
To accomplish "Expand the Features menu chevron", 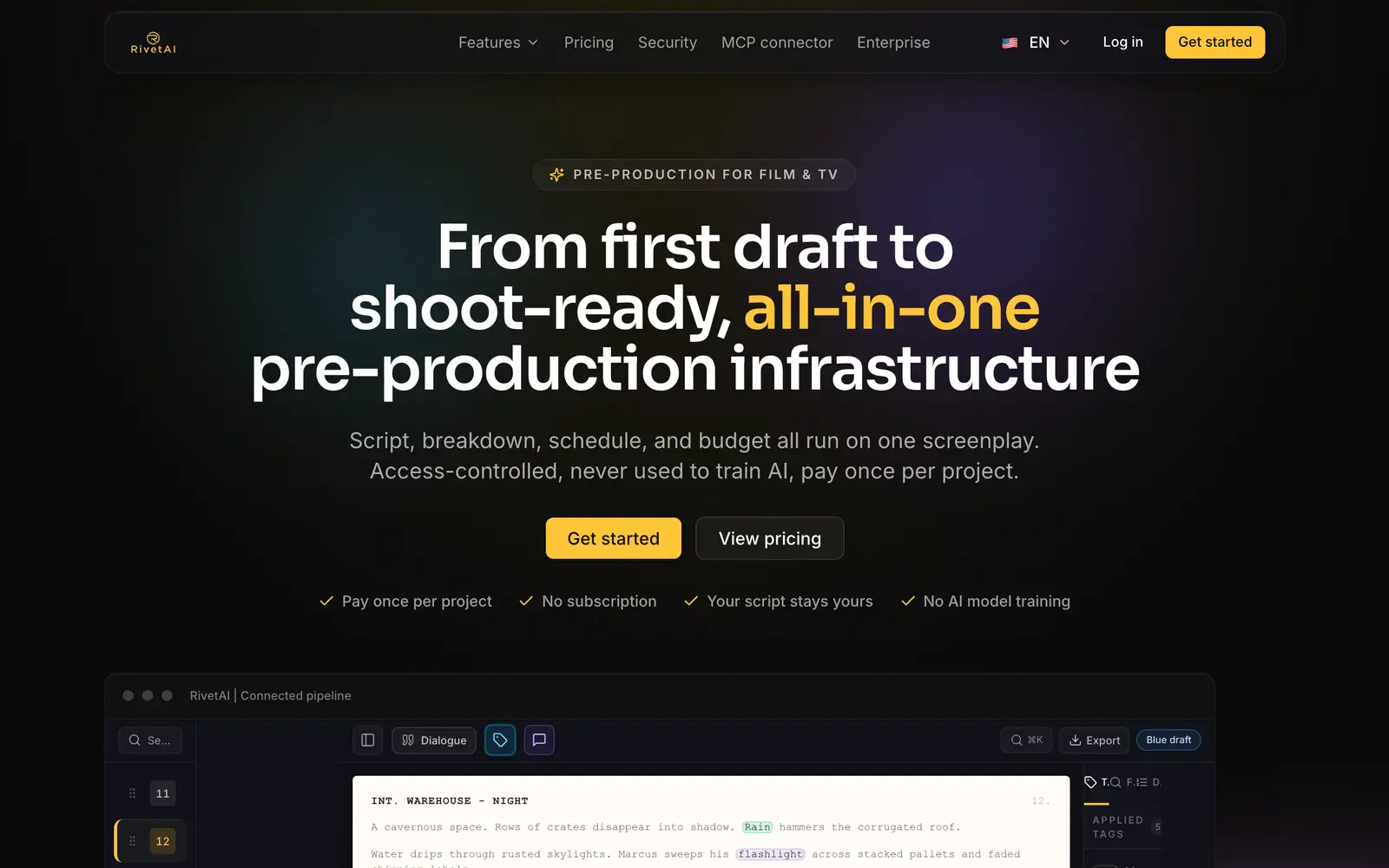I will [533, 43].
